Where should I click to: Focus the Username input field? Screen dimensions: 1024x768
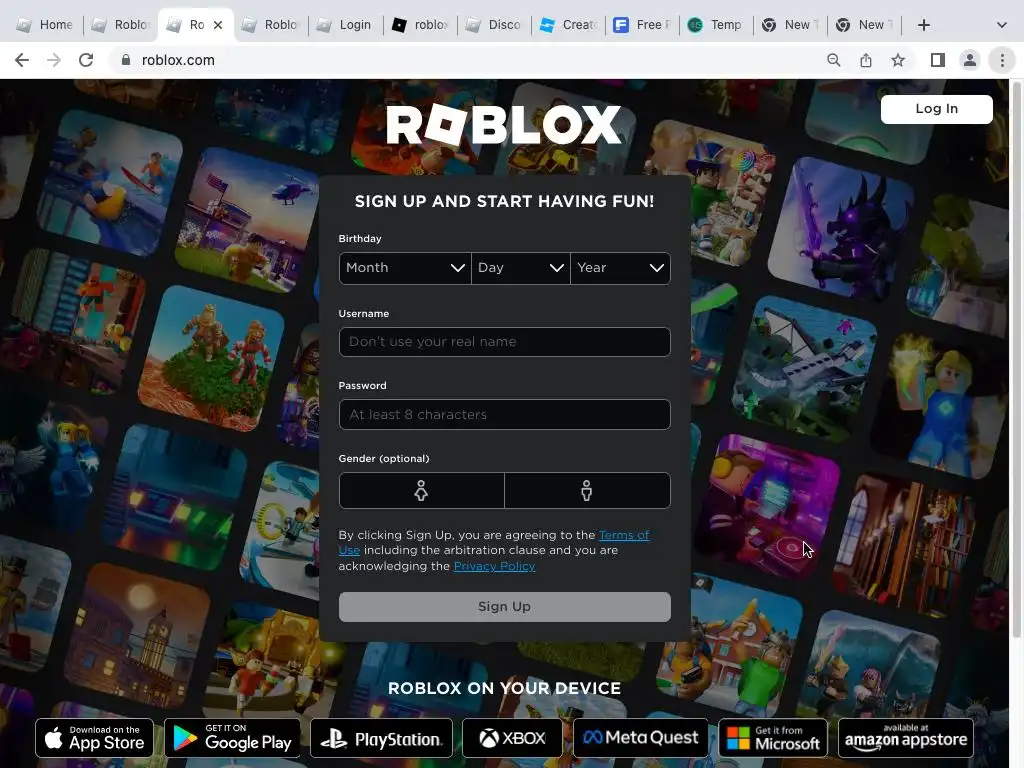coord(504,342)
